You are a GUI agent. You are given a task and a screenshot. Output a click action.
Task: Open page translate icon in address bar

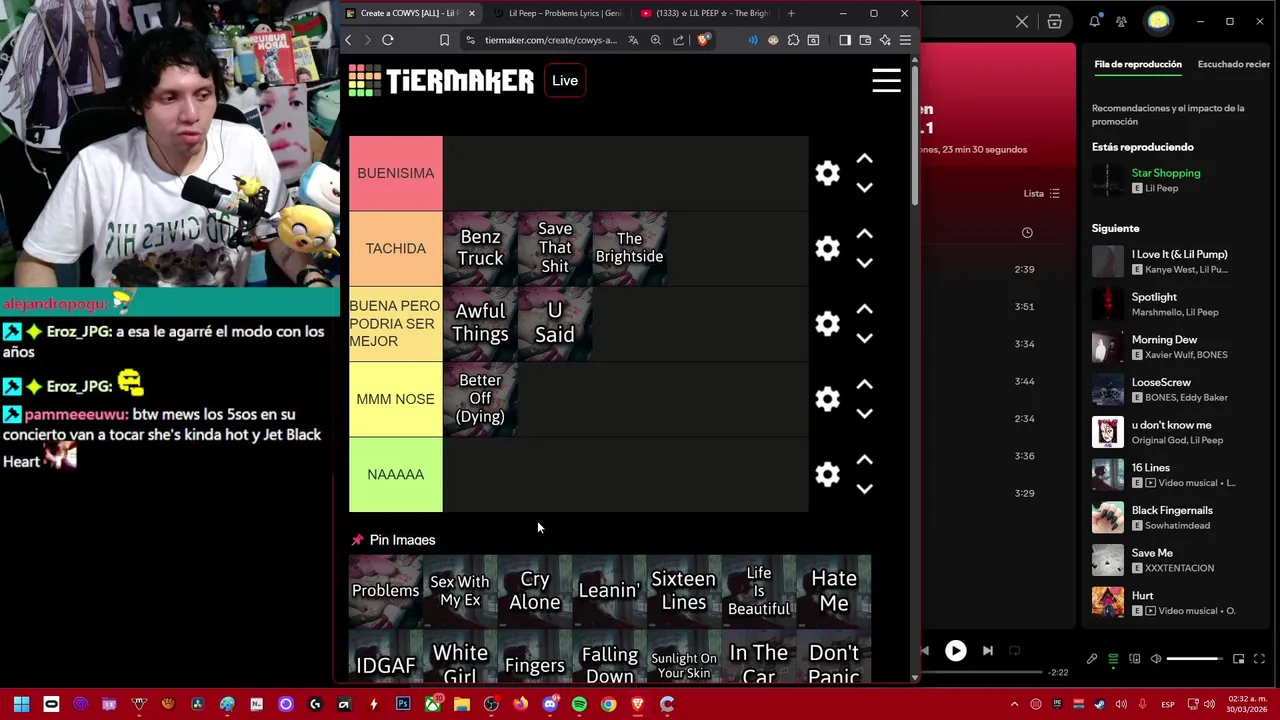[633, 40]
